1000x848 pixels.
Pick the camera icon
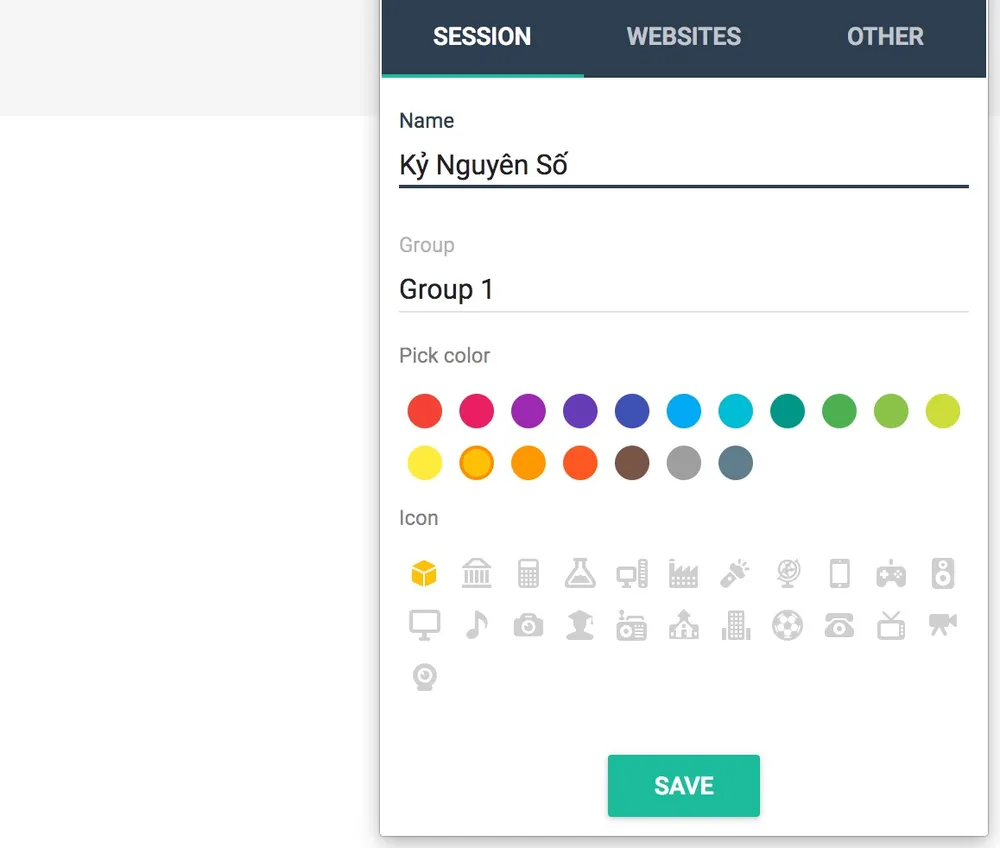(528, 626)
